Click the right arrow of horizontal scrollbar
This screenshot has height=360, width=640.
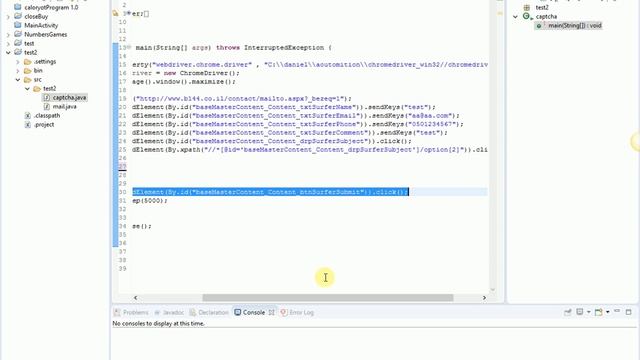[484, 298]
